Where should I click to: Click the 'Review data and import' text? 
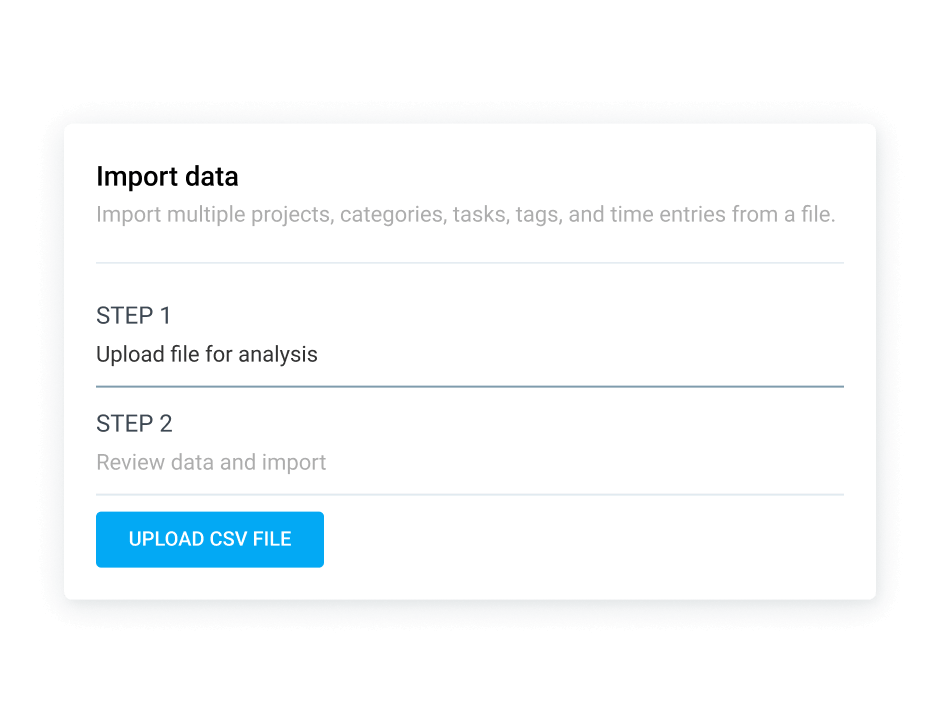pos(211,462)
